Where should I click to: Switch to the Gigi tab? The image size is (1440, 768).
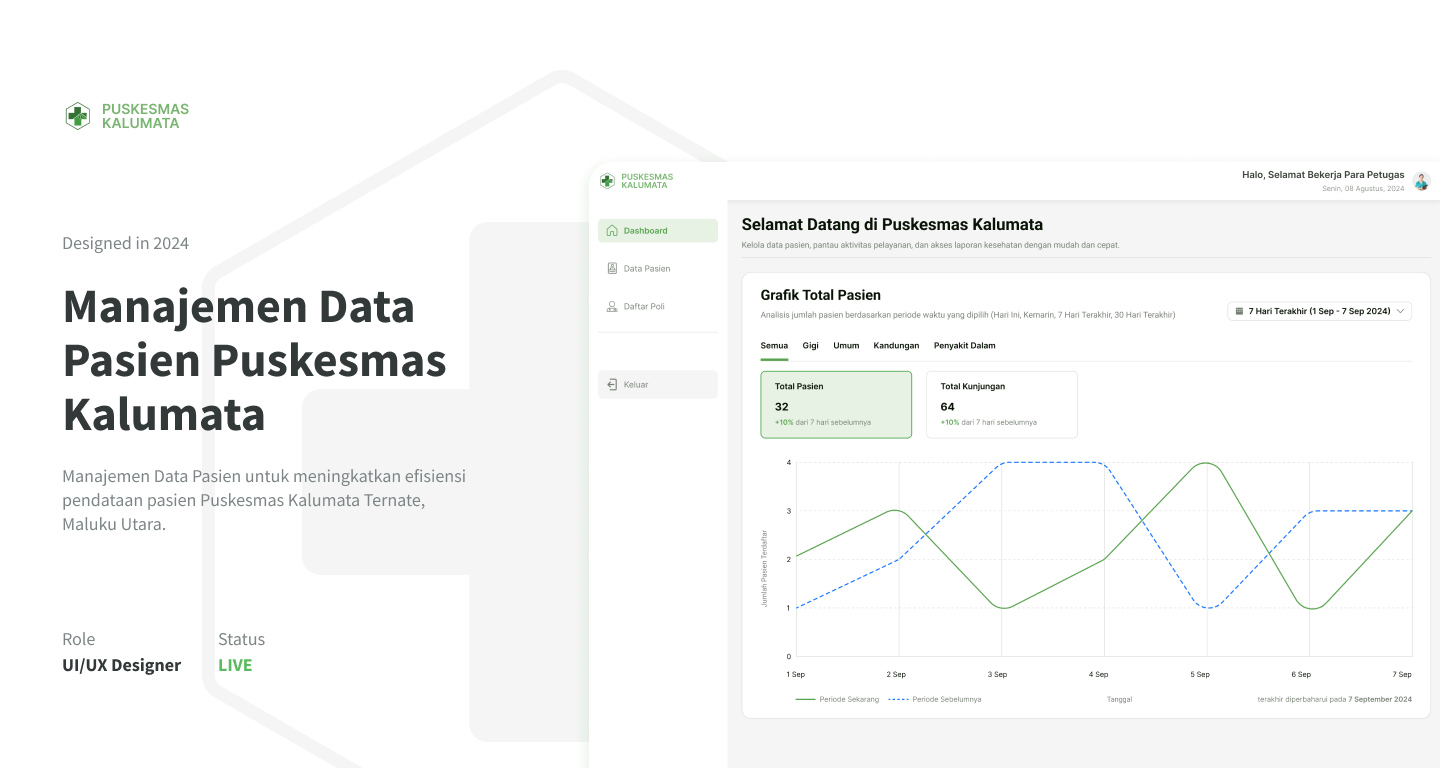tap(810, 346)
